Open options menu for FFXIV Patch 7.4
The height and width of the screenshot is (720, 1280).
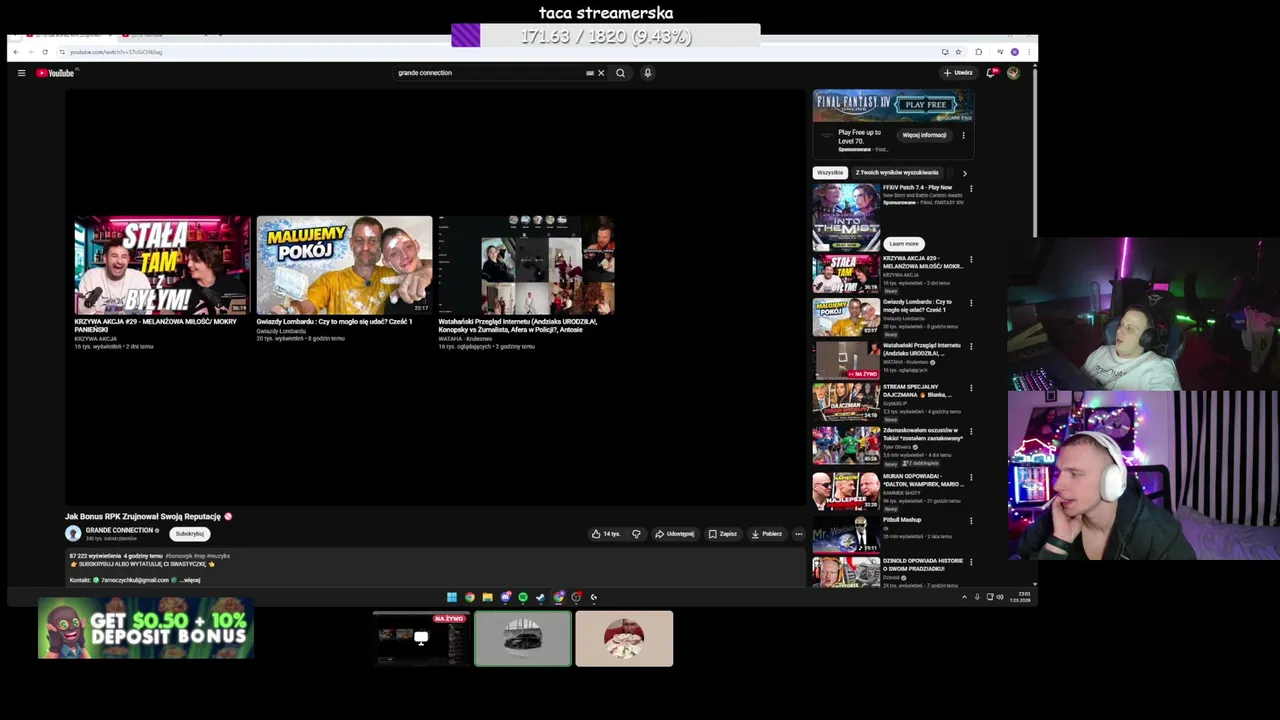click(970, 188)
